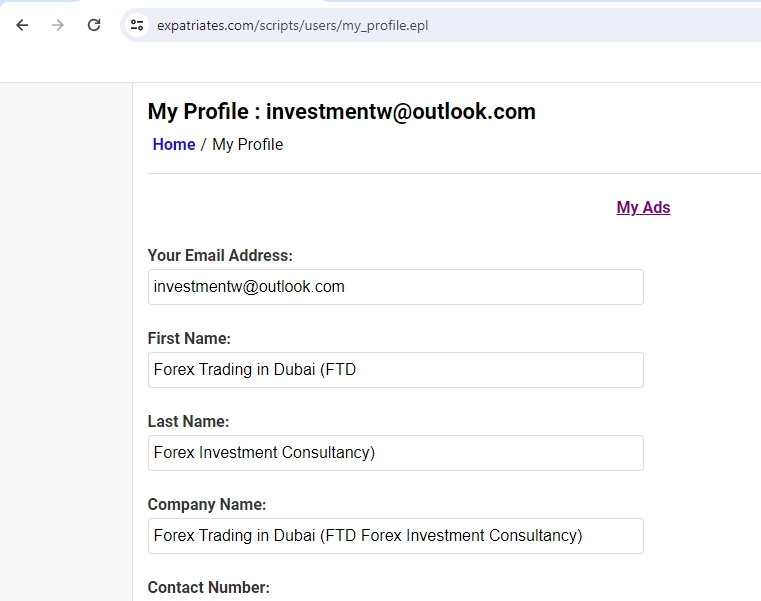Open the My Ads link
Screen dimensions: 761x601
pyautogui.click(x=643, y=207)
